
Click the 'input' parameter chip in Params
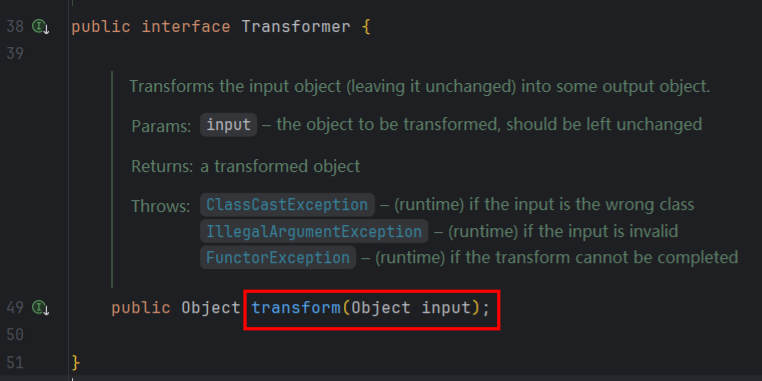(228, 125)
